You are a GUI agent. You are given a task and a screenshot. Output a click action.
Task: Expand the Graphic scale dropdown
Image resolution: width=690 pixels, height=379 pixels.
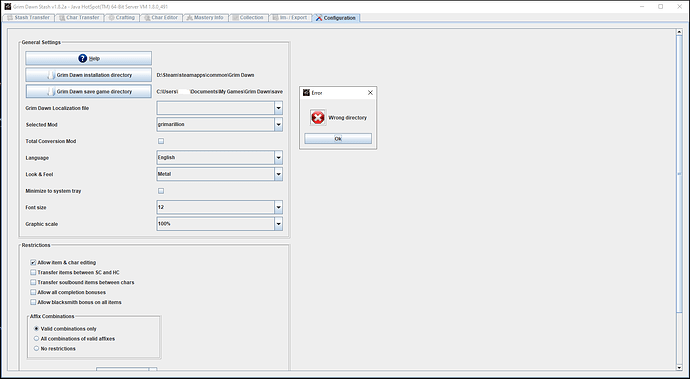278,224
